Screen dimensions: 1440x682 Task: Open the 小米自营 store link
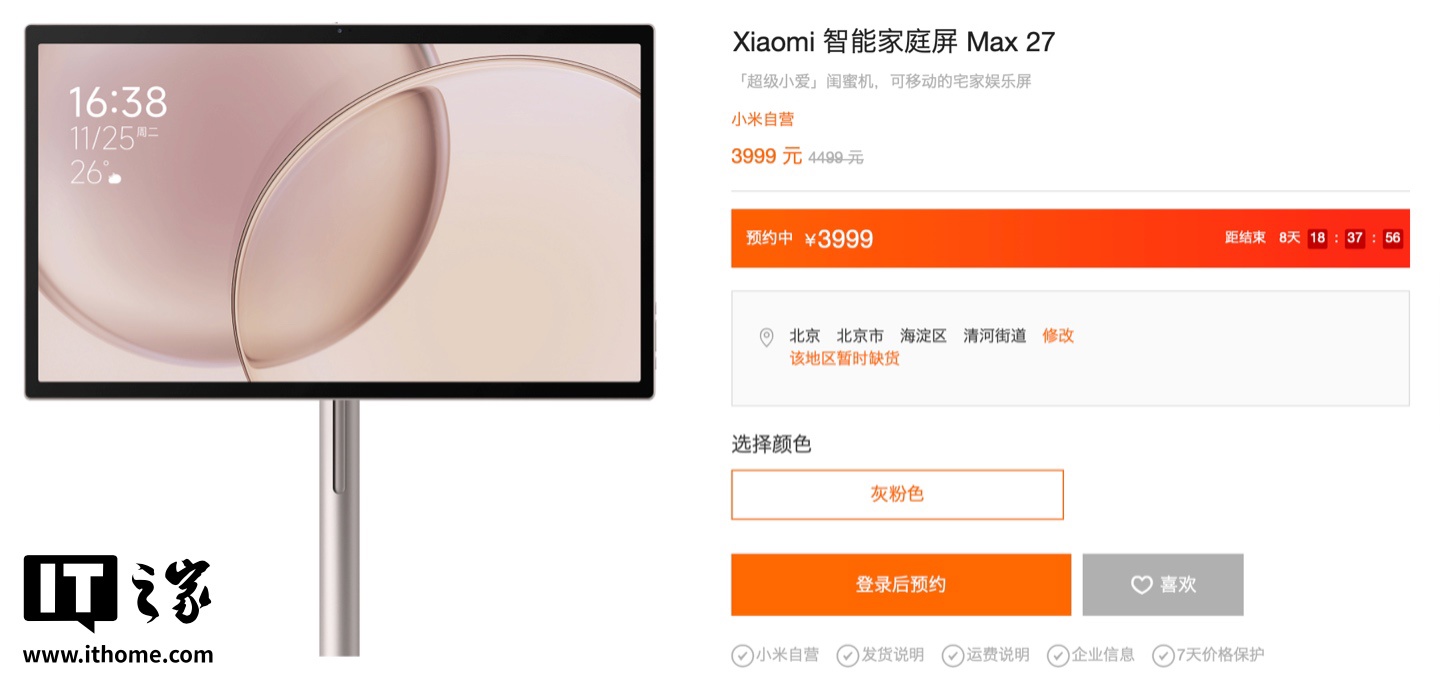coord(762,120)
